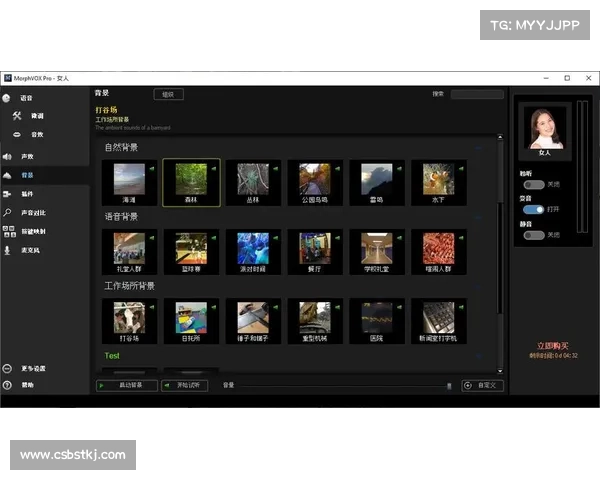Click the background list scroll down arrow
The height and width of the screenshot is (480, 600).
[500, 371]
